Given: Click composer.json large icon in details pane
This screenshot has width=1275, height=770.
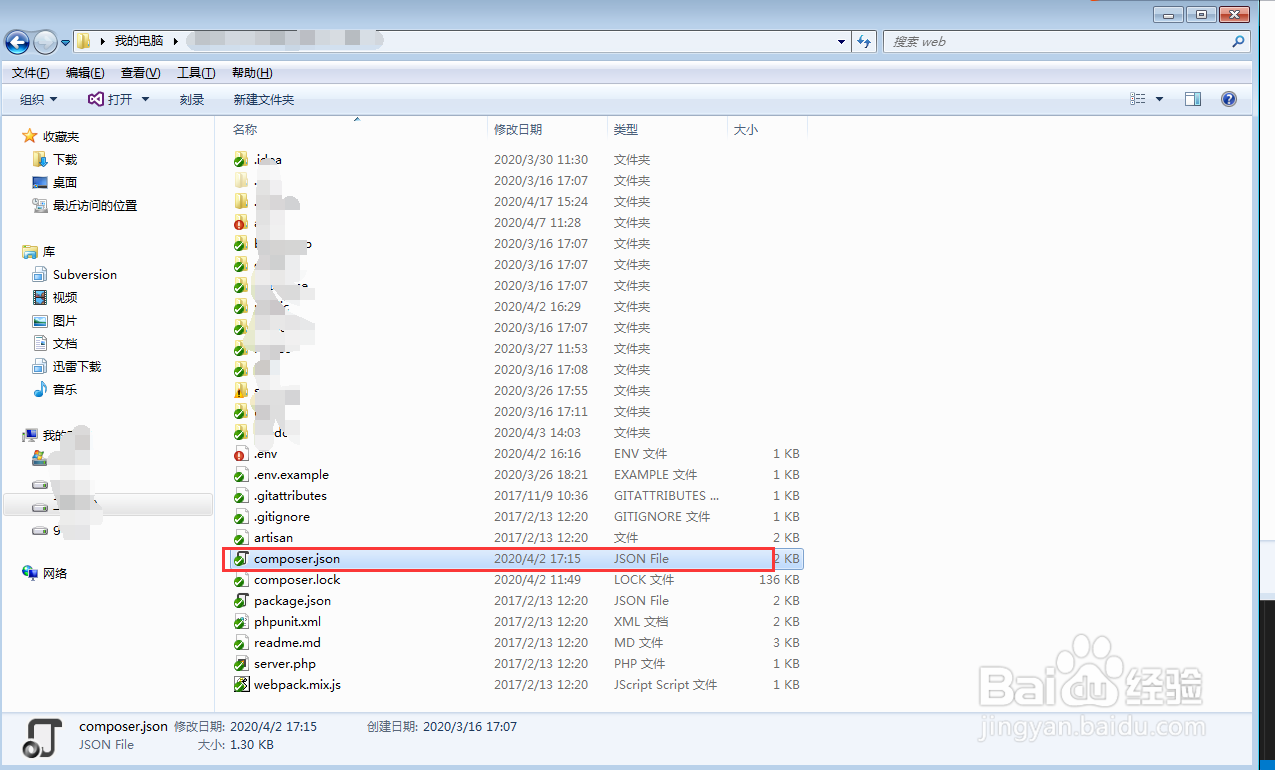Looking at the screenshot, I should coord(40,736).
